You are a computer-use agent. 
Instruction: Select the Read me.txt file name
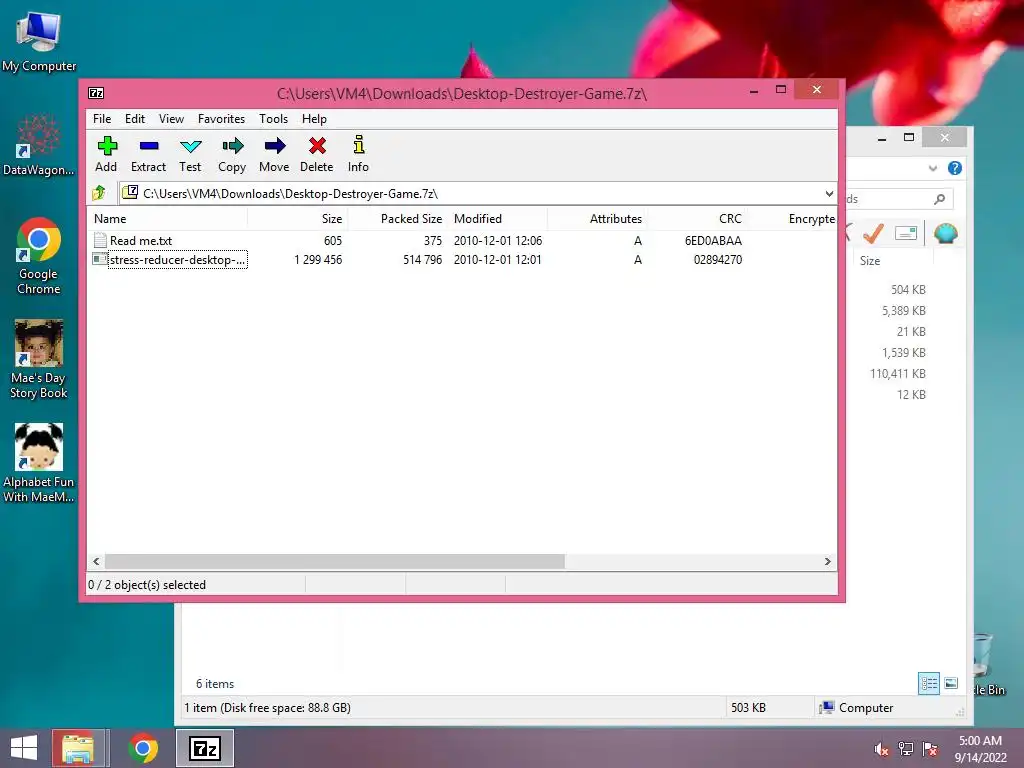pyautogui.click(x=140, y=240)
